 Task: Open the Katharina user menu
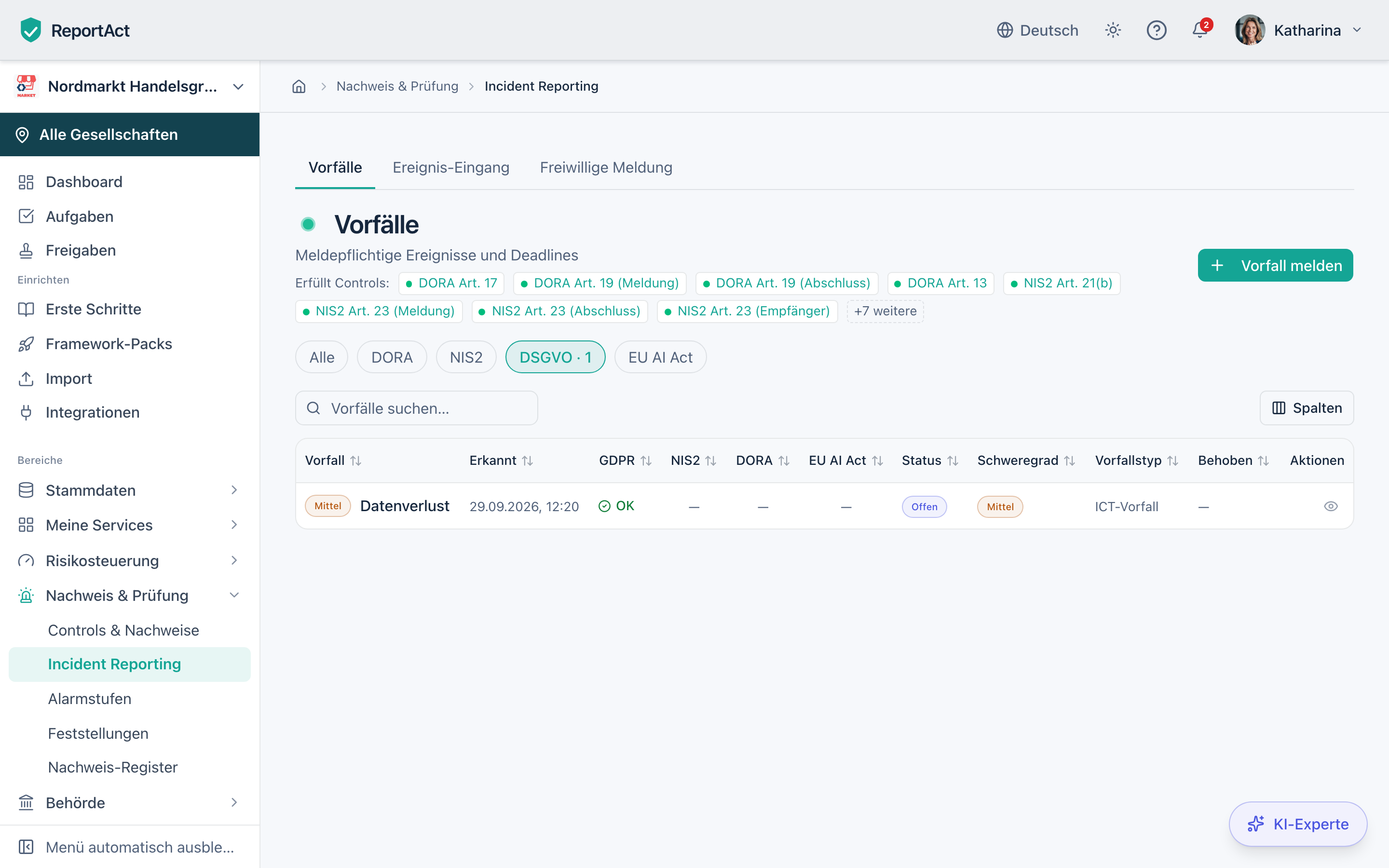[x=1299, y=30]
